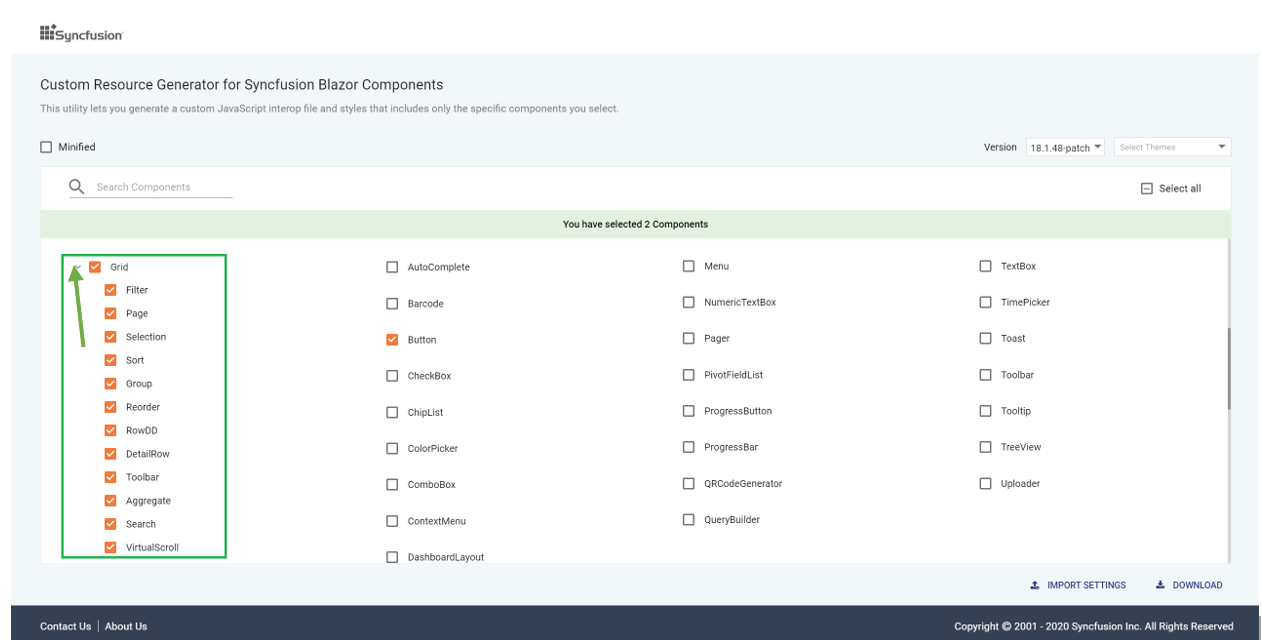Click the Import Settings button
Viewport: 1262px width, 640px height.
(1078, 585)
